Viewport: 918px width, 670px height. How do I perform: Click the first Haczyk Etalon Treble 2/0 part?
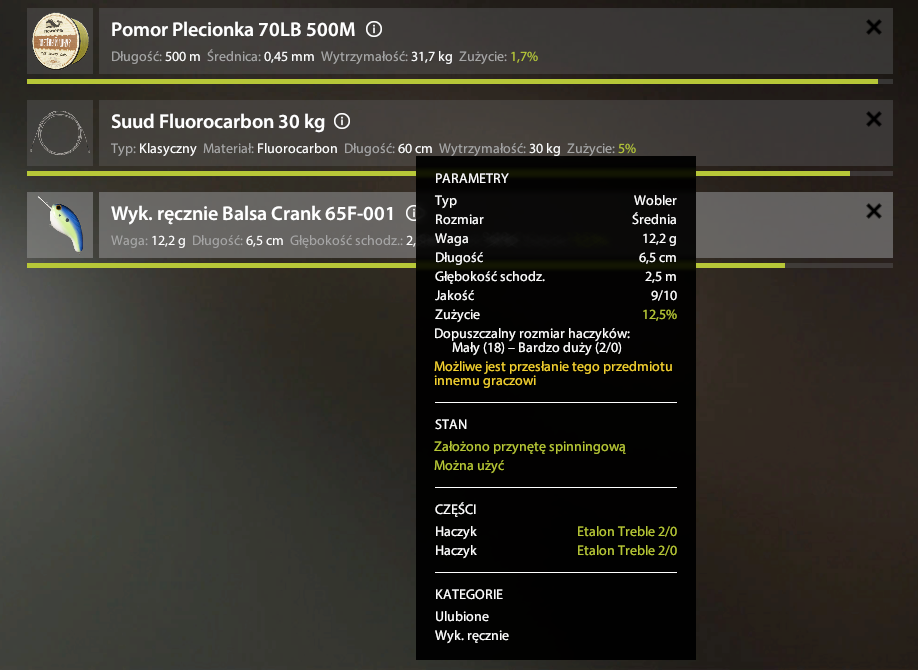556,531
